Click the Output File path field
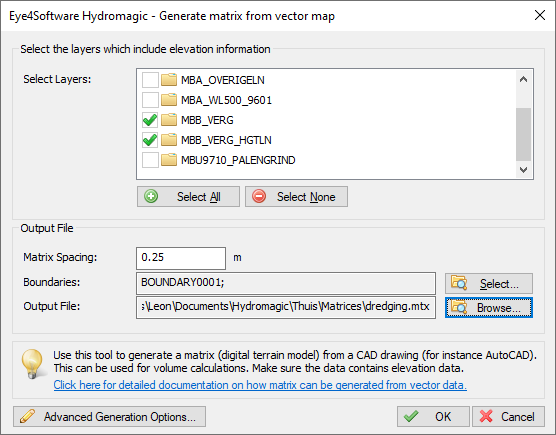 (x=286, y=307)
